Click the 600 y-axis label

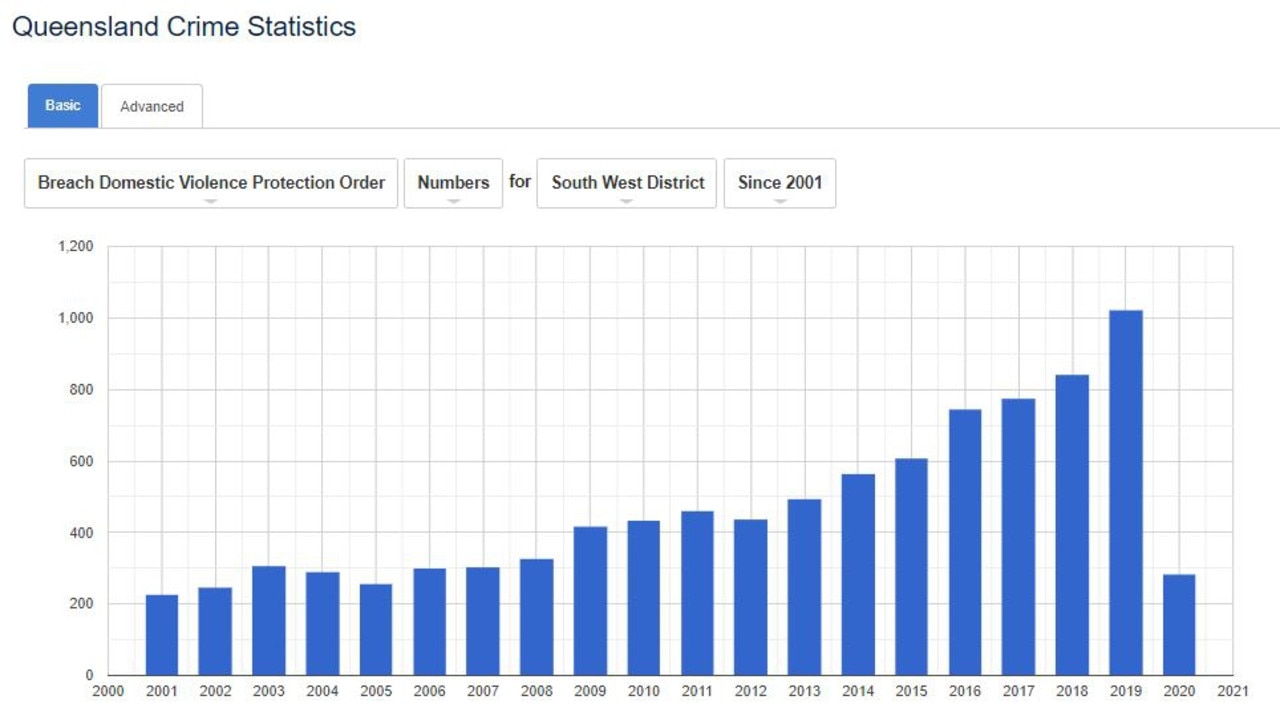click(x=82, y=461)
